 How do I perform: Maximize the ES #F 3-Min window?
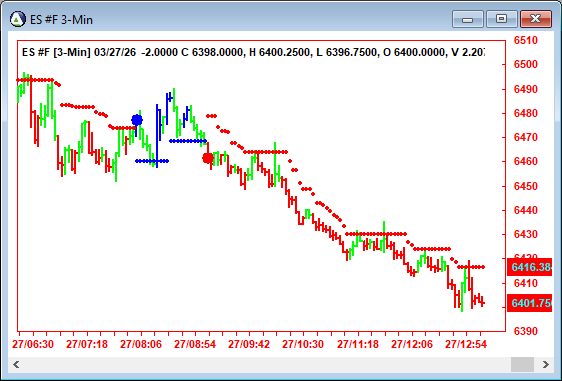(x=501, y=19)
